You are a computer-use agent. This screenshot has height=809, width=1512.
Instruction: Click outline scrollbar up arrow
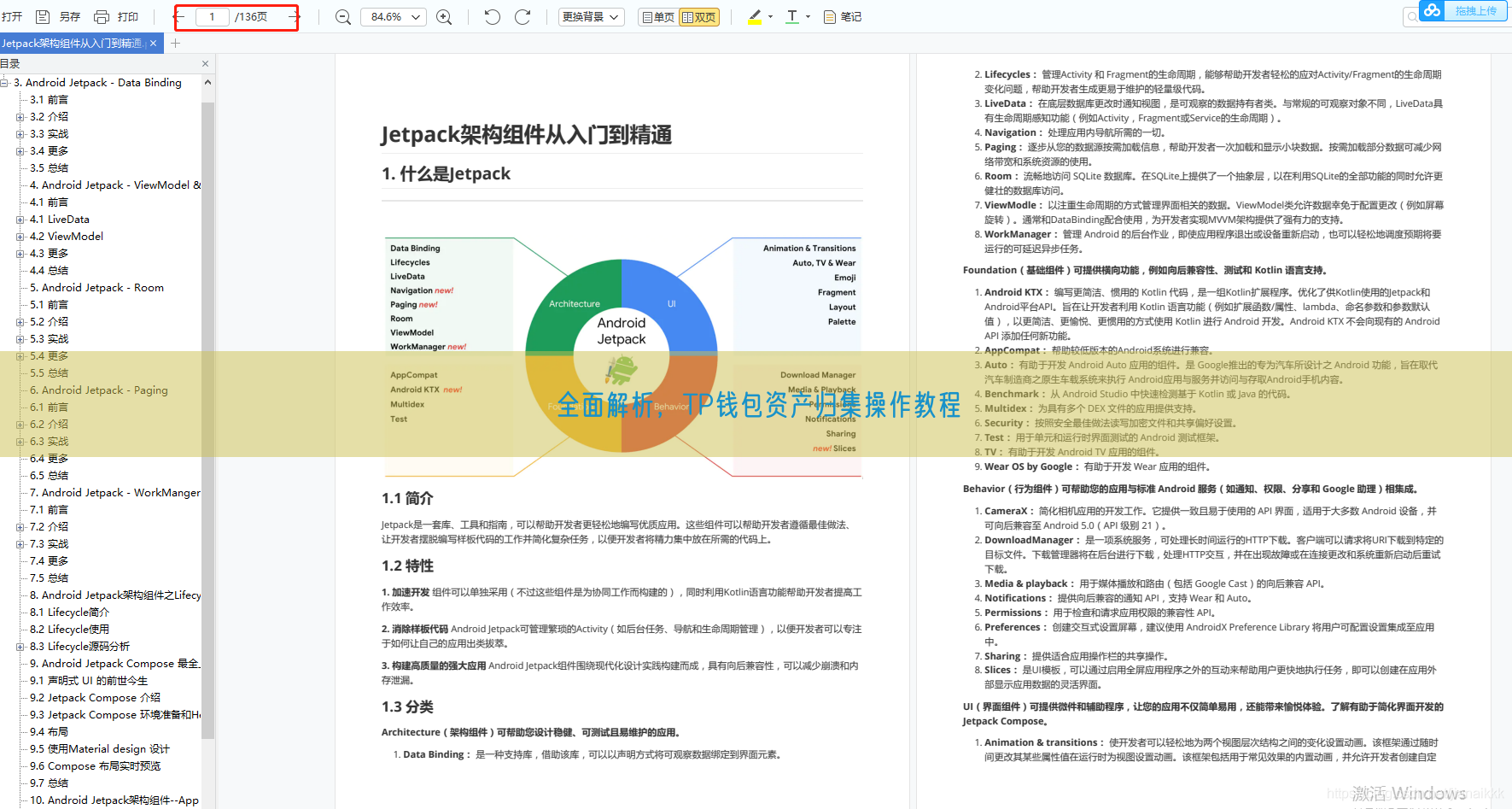coord(207,83)
